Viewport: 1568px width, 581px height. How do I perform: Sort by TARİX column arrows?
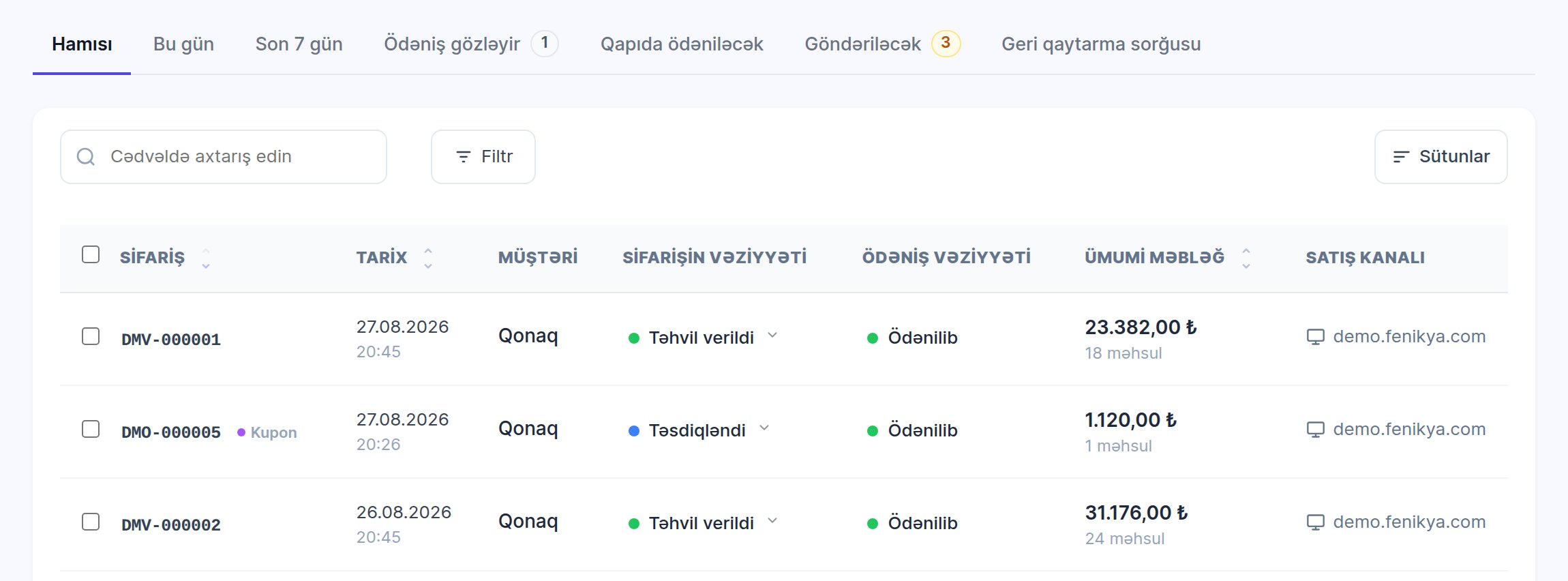[x=428, y=258]
